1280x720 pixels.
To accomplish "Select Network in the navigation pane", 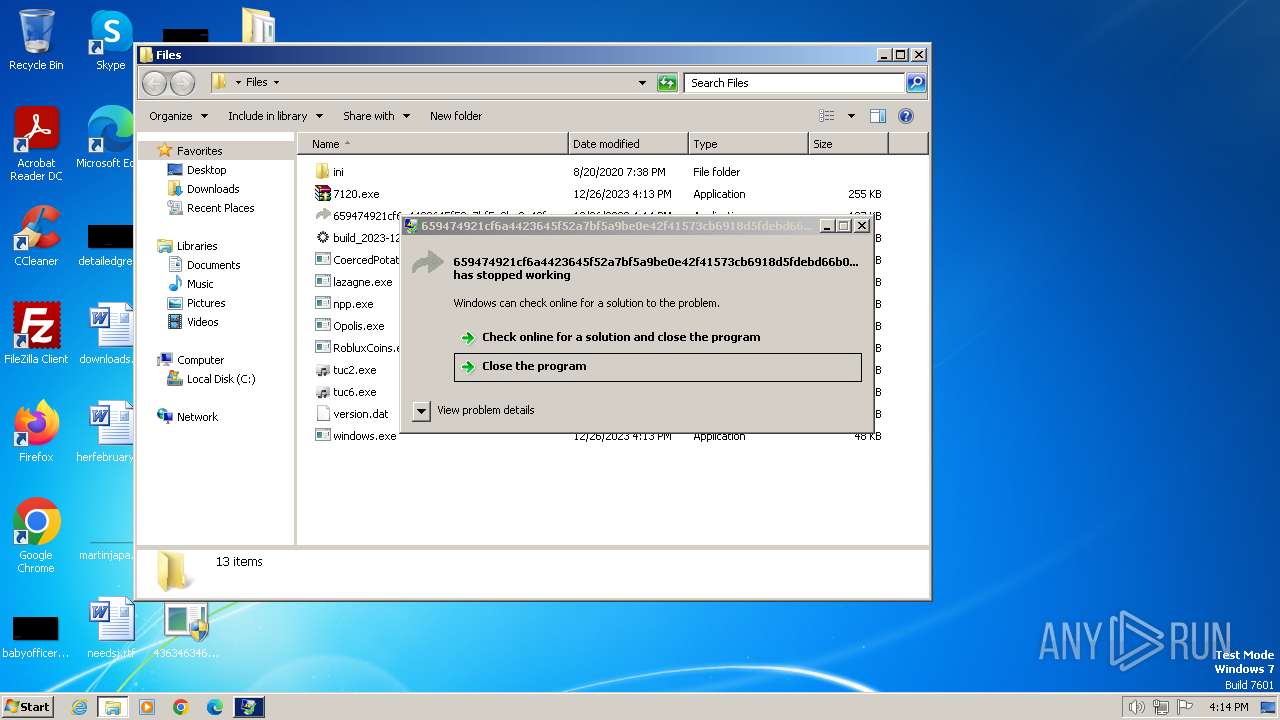I will [197, 417].
